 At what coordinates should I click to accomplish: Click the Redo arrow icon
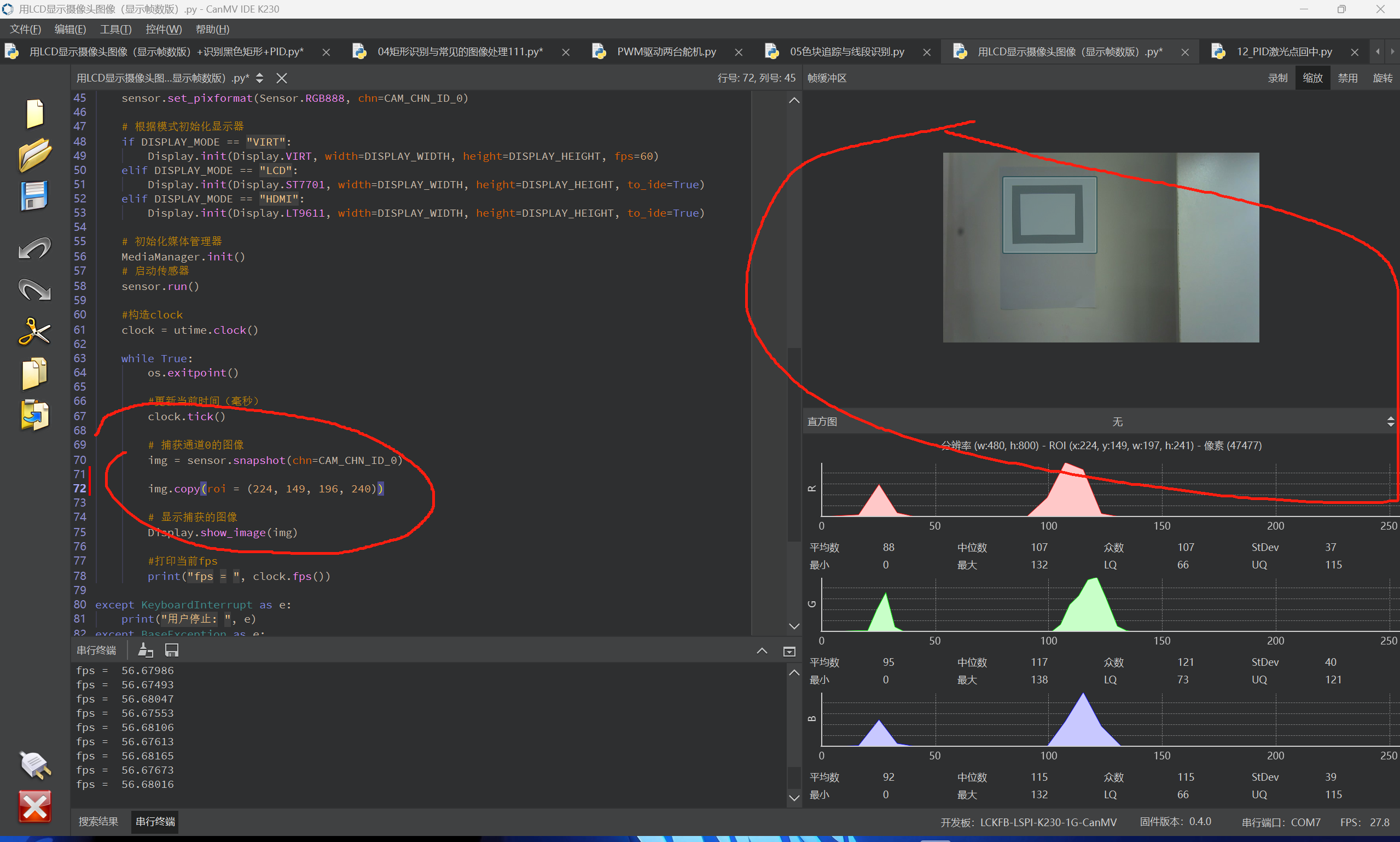(x=34, y=289)
